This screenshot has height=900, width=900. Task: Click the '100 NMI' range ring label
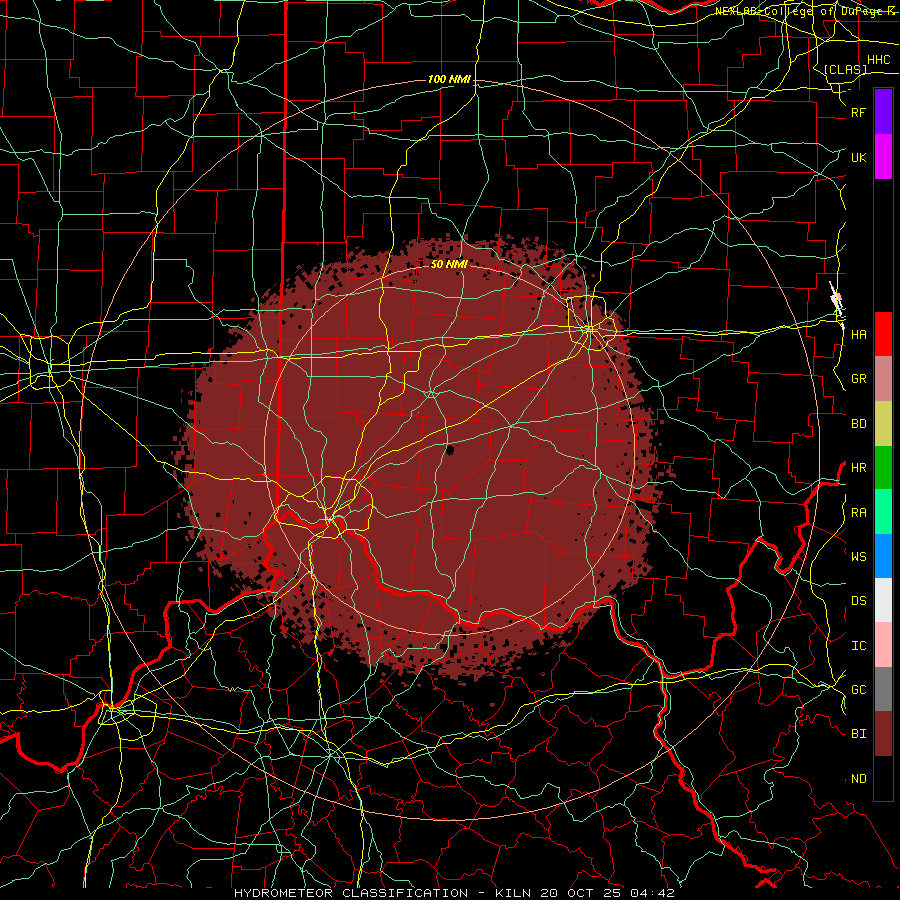[449, 79]
